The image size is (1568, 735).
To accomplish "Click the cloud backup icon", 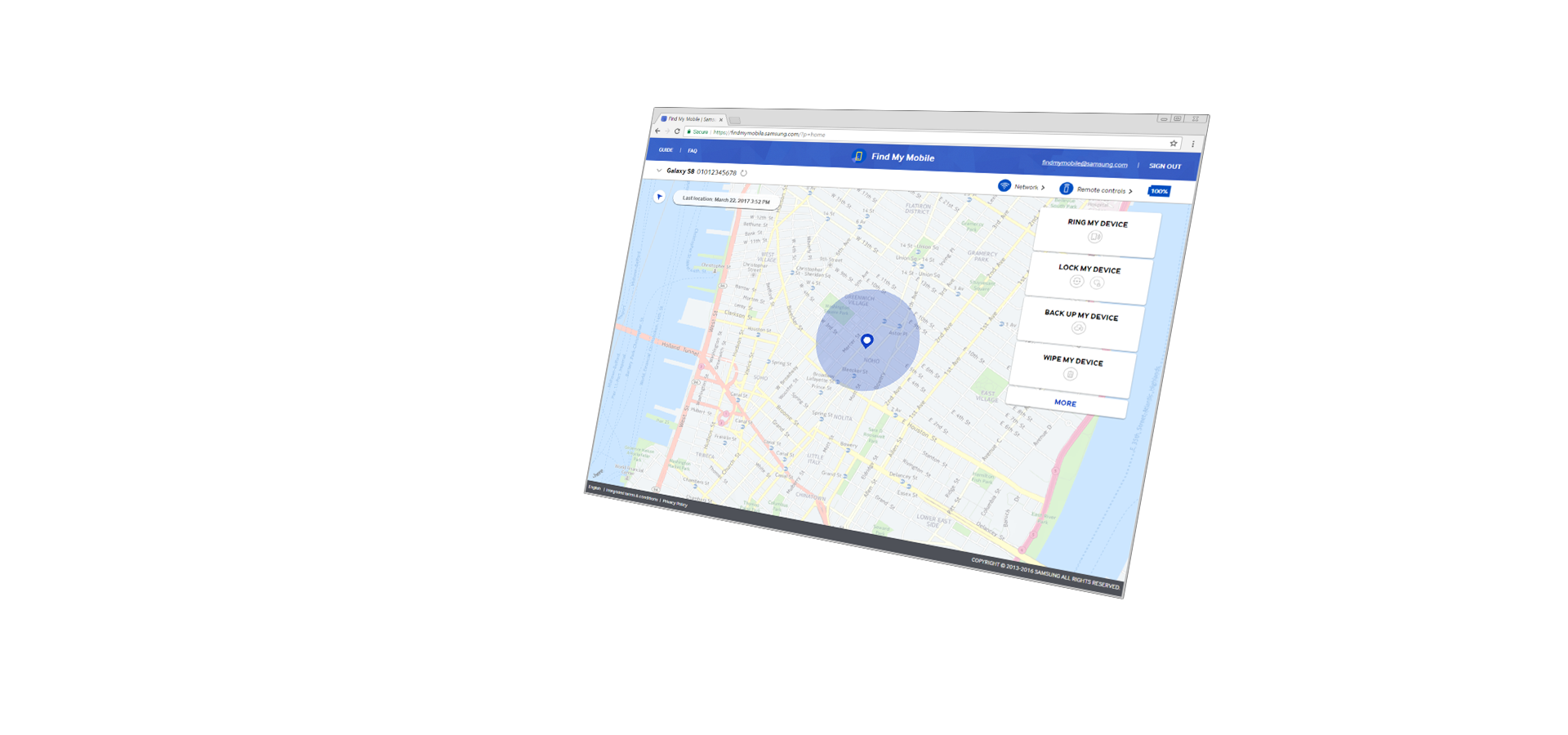I will click(1078, 328).
